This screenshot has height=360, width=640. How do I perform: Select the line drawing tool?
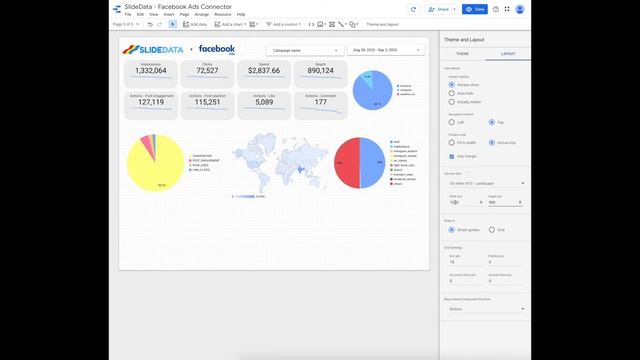[342, 24]
